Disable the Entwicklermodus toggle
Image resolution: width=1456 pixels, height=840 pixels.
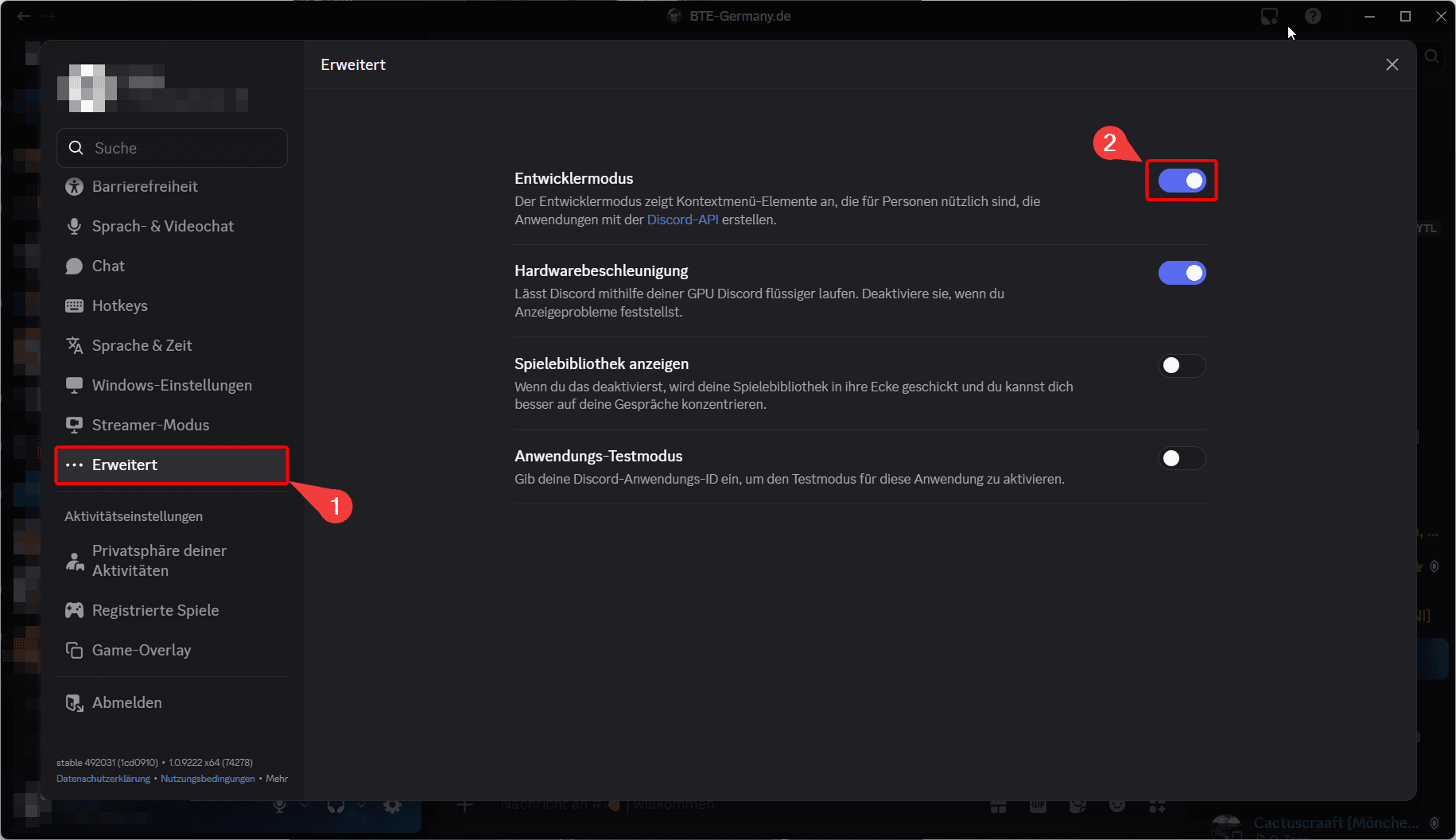(x=1182, y=181)
